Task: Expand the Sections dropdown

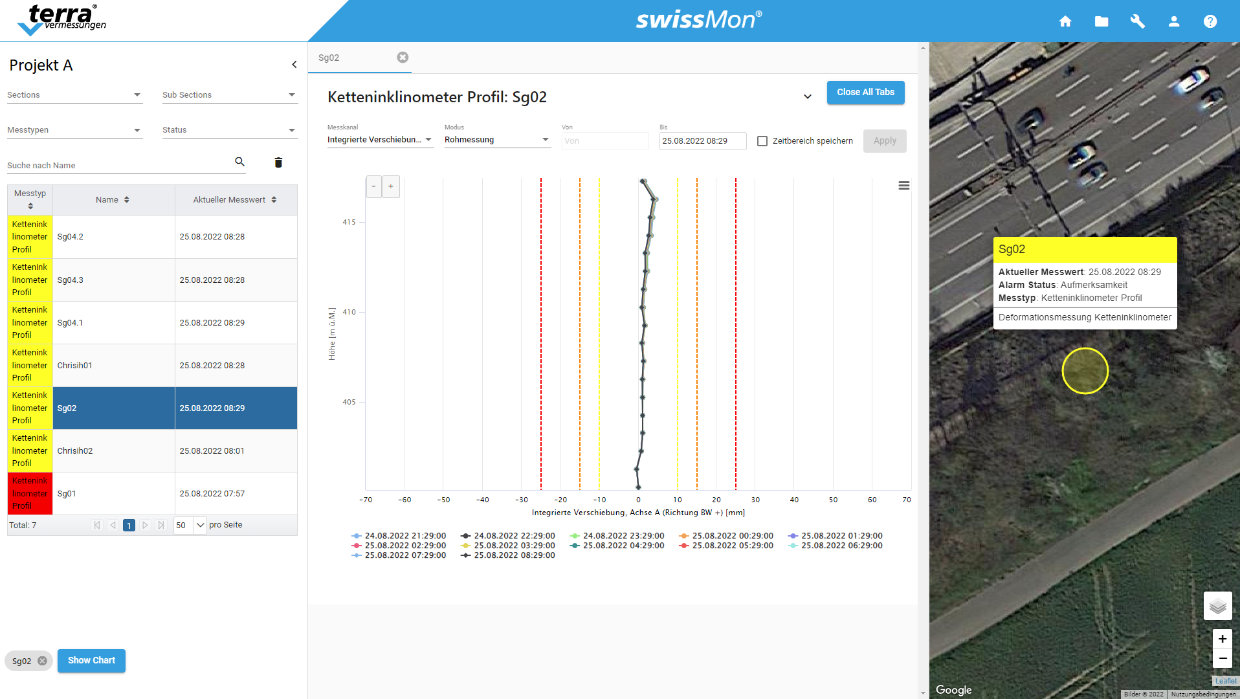Action: [x=75, y=95]
